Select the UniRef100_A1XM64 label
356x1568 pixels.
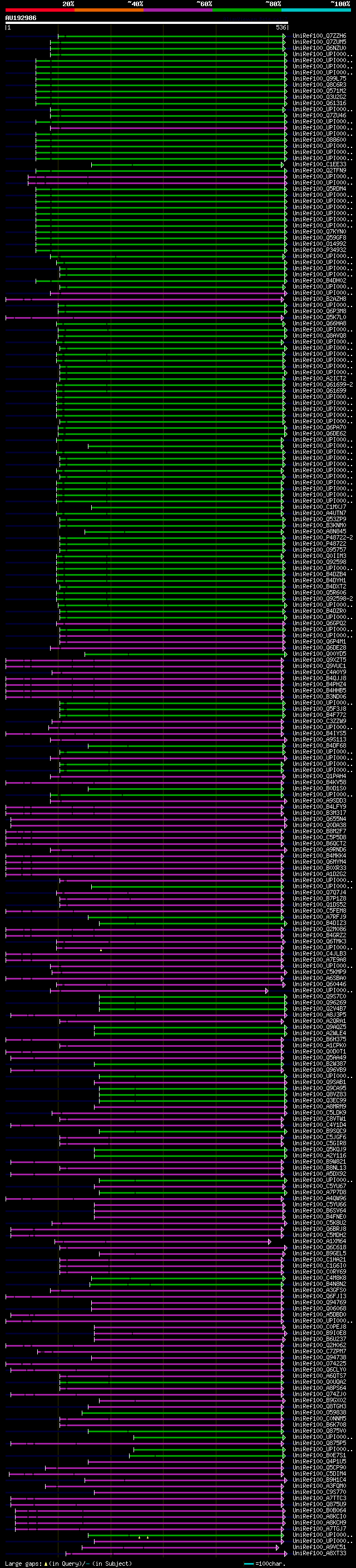point(319,1241)
